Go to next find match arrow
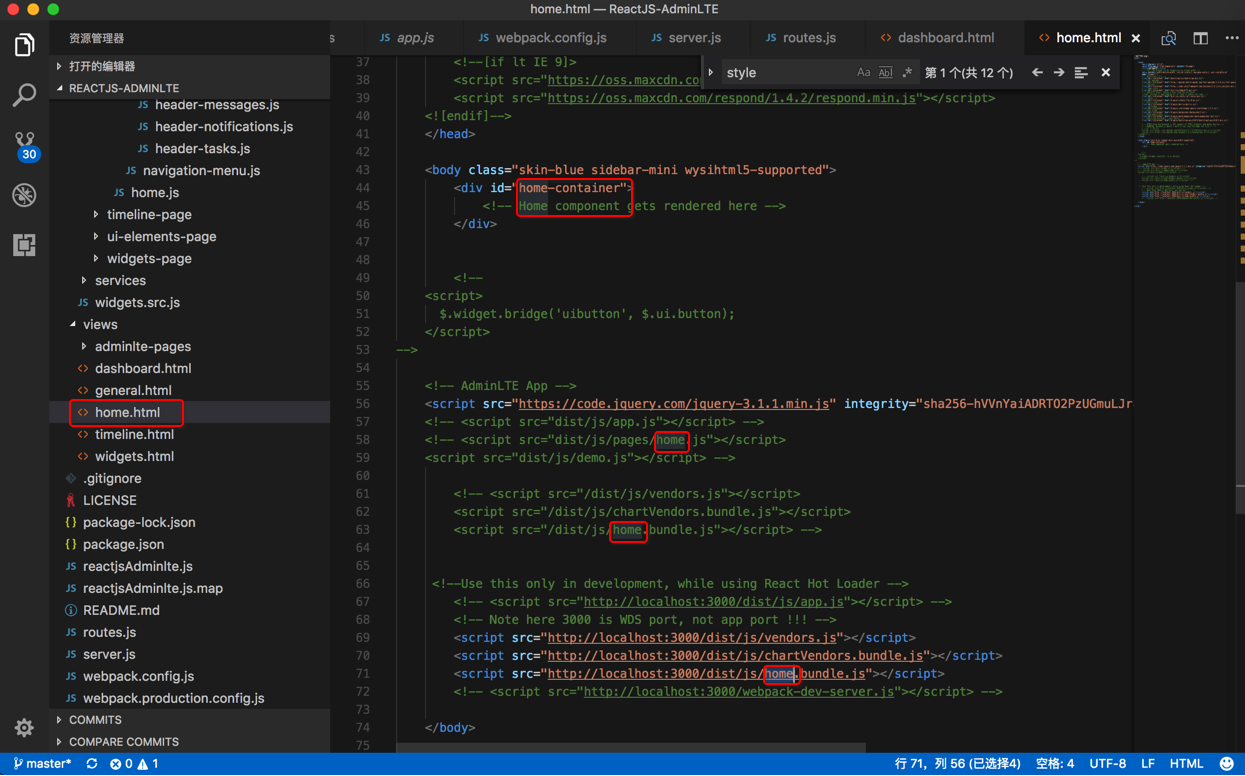This screenshot has height=776, width=1245. [x=1059, y=73]
